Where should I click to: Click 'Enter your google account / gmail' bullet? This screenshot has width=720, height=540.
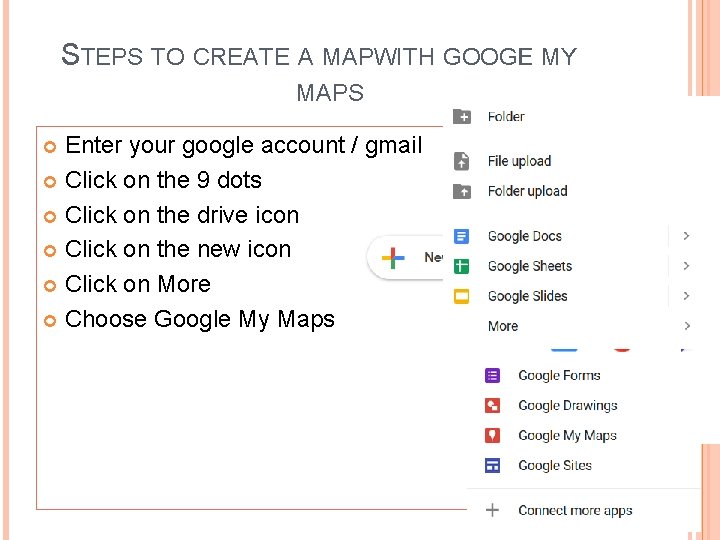pyautogui.click(x=243, y=146)
